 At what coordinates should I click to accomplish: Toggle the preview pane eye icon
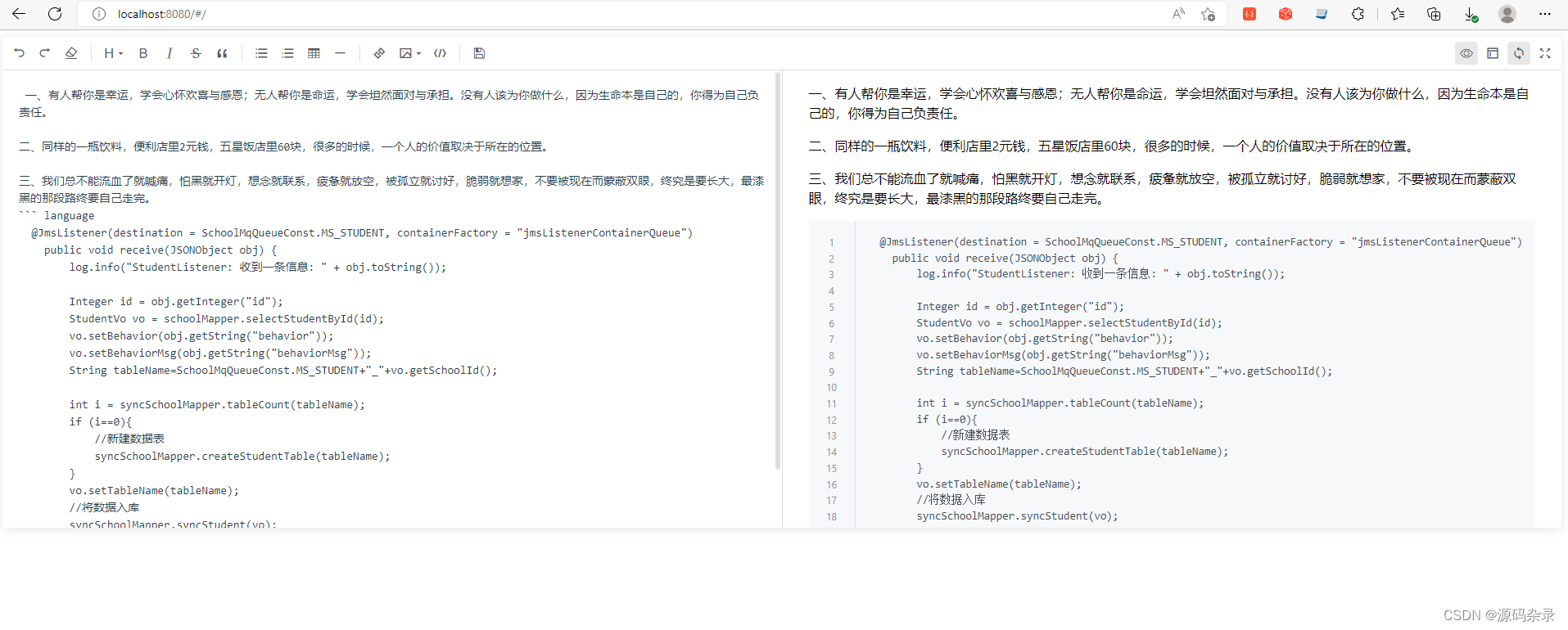coord(1466,53)
